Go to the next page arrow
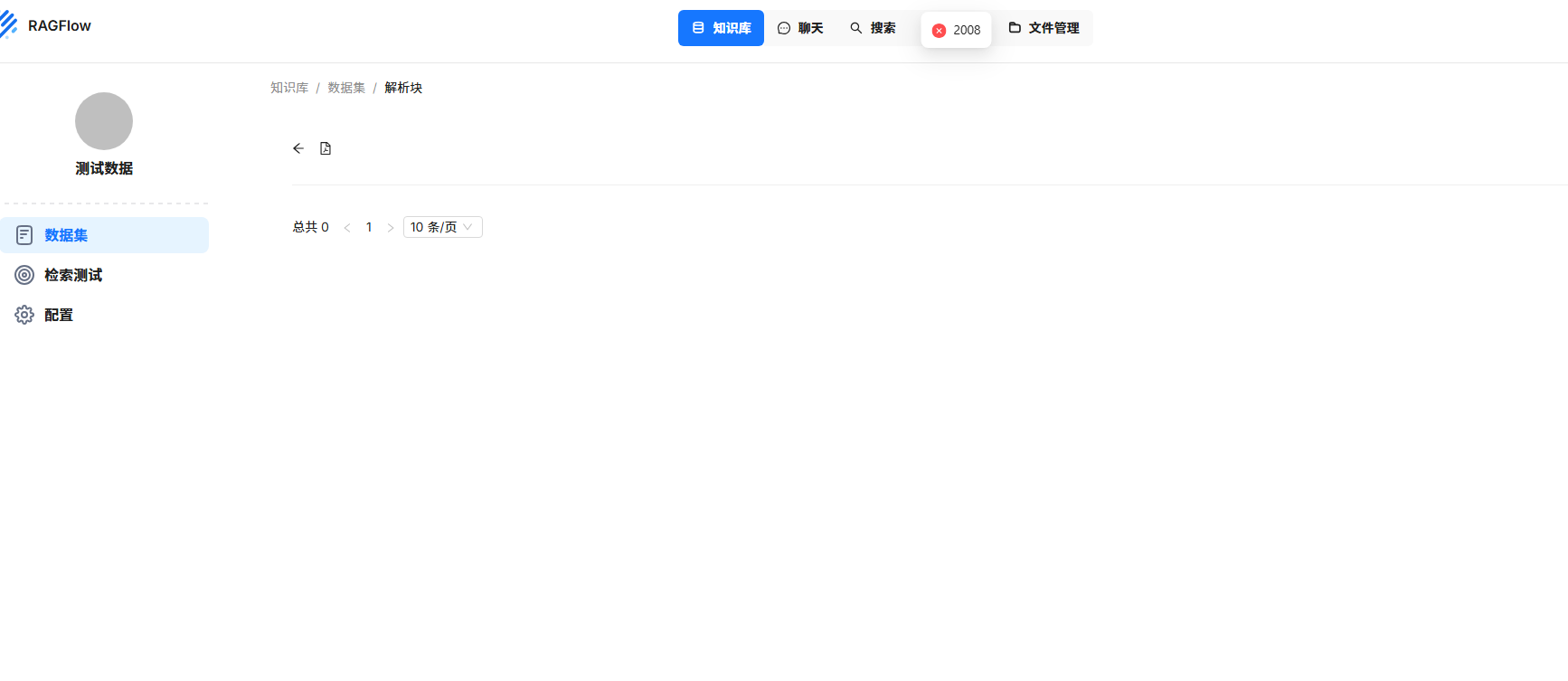Image resolution: width=1568 pixels, height=681 pixels. 391,228
